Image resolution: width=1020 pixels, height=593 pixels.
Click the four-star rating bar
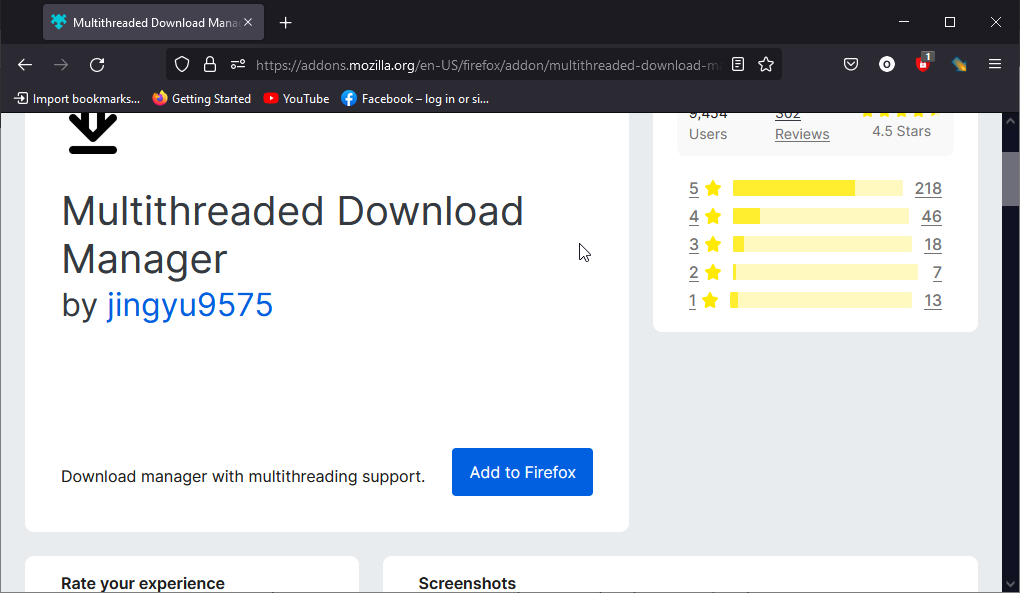point(821,216)
